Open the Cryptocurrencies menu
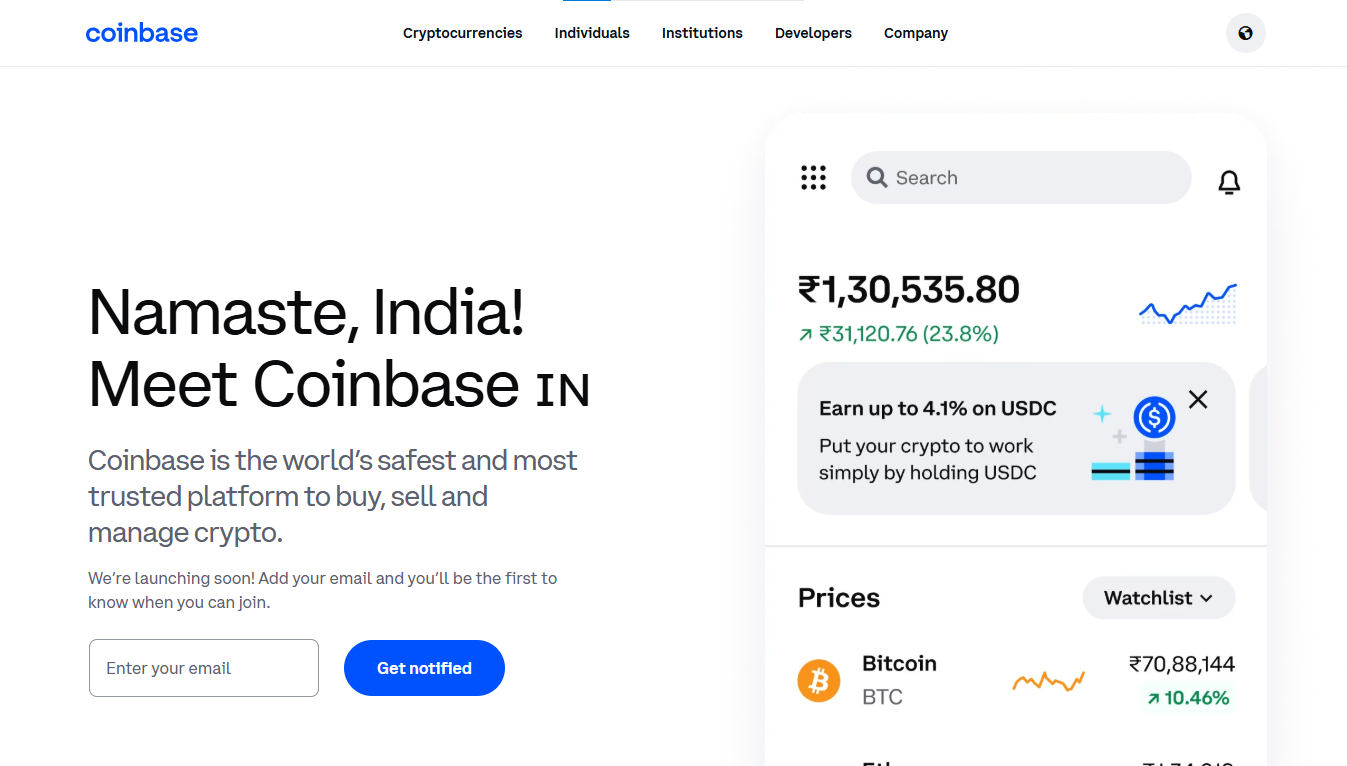Image resolution: width=1347 pixels, height=766 pixels. click(462, 33)
